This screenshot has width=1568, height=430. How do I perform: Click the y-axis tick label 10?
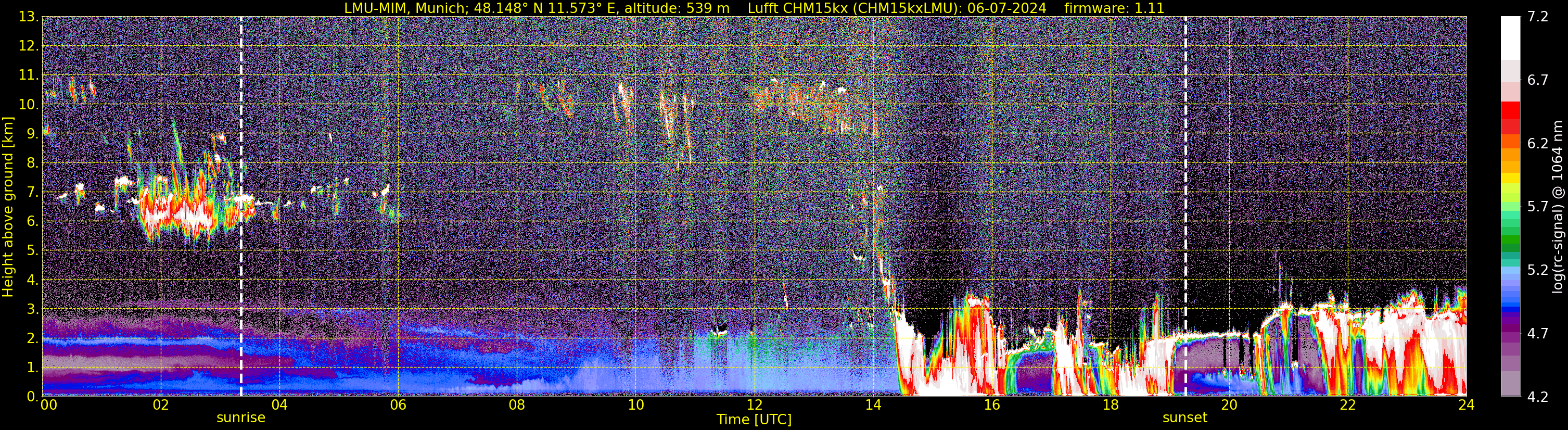click(29, 105)
